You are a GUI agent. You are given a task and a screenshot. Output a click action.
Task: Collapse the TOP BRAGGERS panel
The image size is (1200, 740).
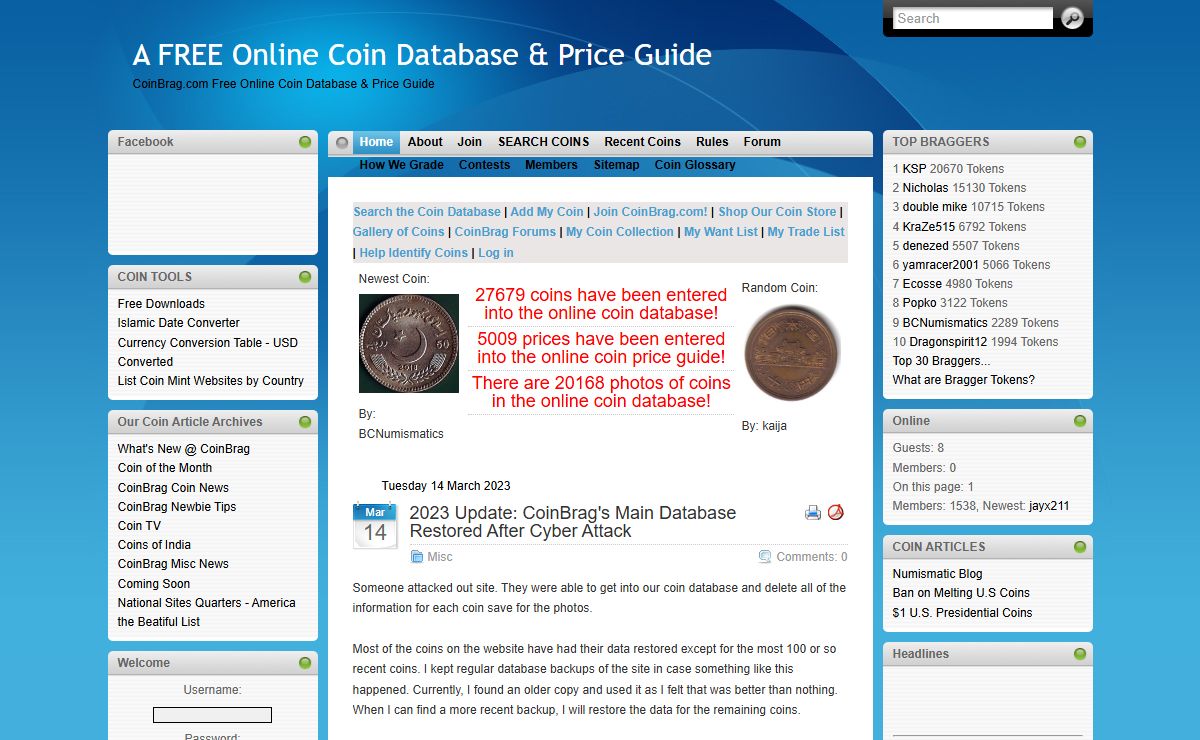pos(1080,142)
